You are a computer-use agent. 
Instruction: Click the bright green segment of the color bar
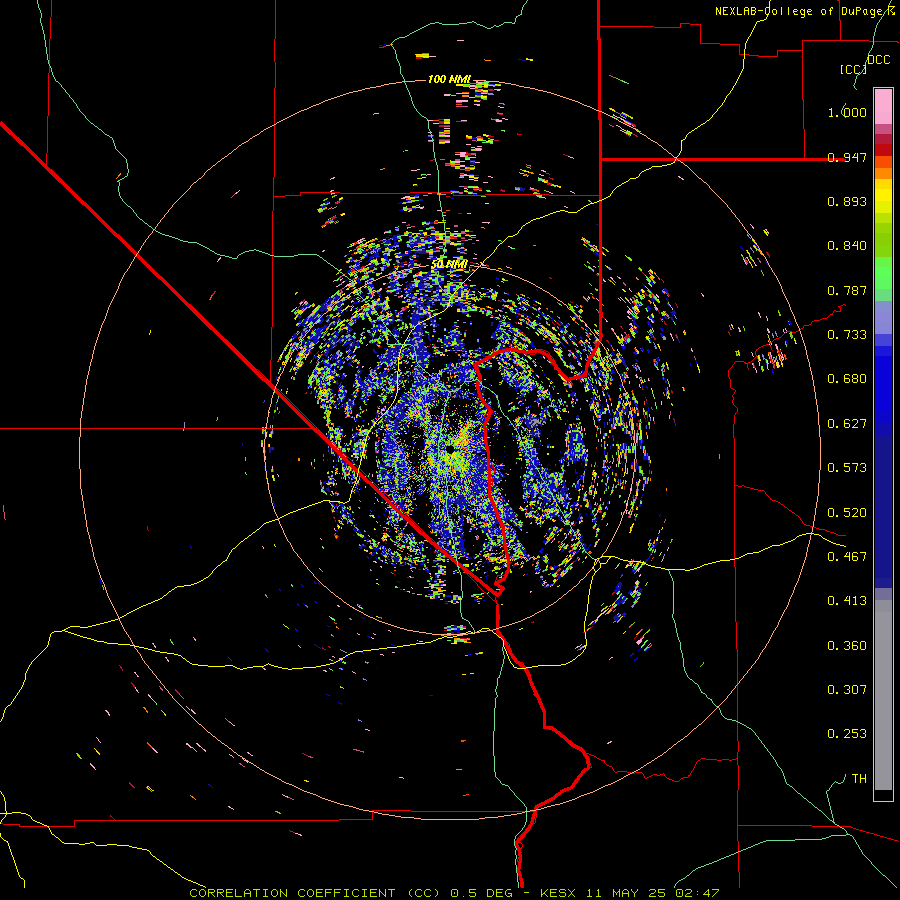883,273
